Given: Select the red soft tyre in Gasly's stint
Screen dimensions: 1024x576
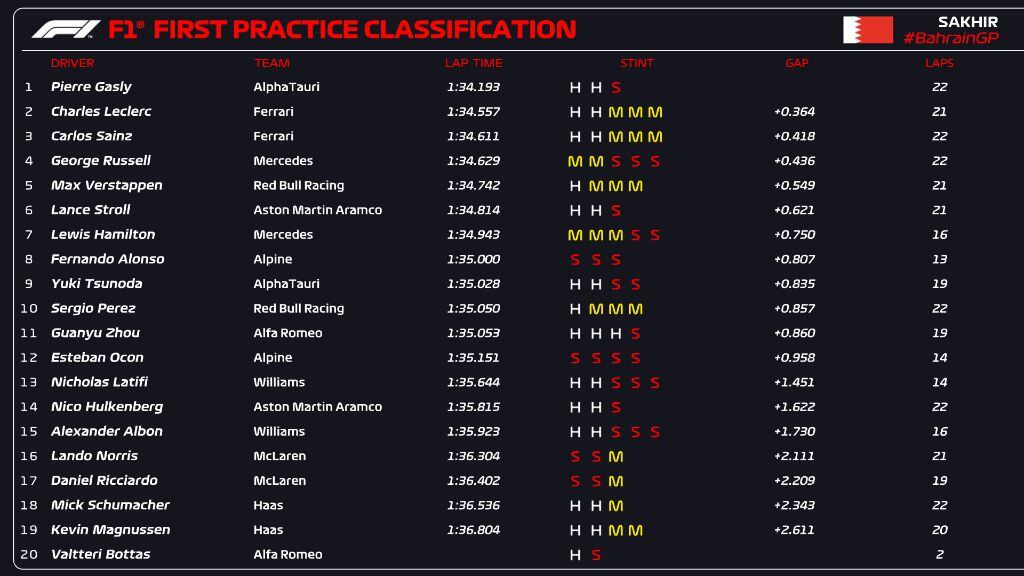Looking at the screenshot, I should click(616, 88).
